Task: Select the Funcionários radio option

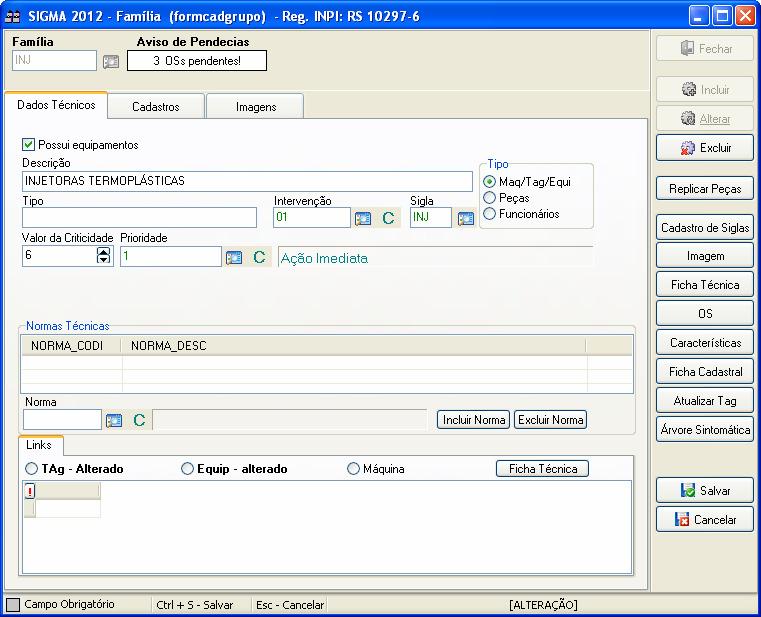Action: [489, 214]
